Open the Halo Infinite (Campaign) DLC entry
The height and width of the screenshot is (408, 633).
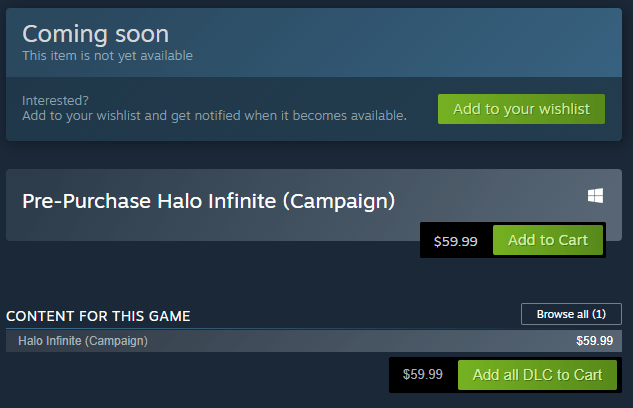pos(83,341)
